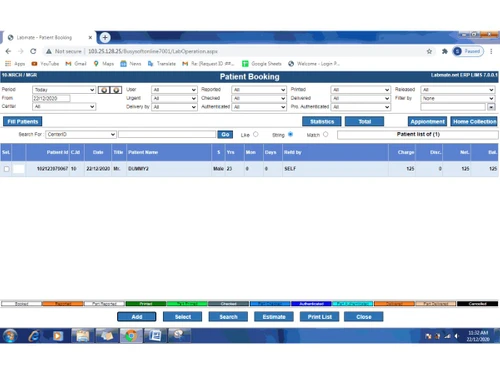Viewport: 500px width, 375px height.
Task: Click the dark blue Authenticated legend swatch
Action: coord(311,304)
